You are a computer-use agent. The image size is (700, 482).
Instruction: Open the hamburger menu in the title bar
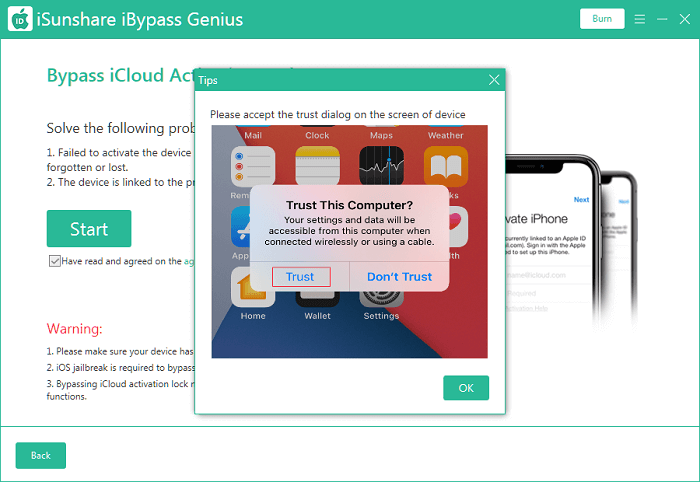[x=640, y=19]
